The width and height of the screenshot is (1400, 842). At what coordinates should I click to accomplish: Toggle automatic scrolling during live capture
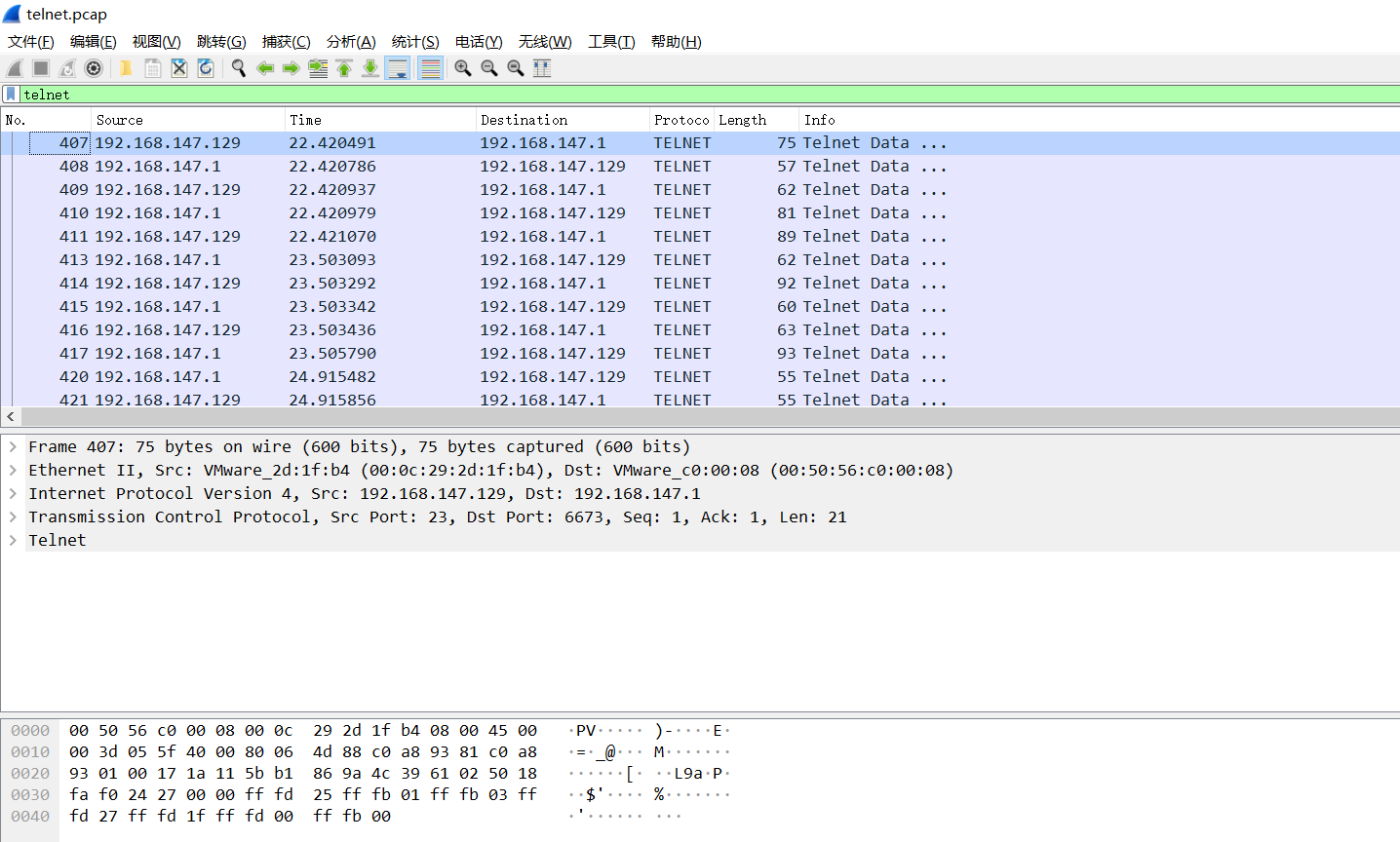(x=399, y=68)
